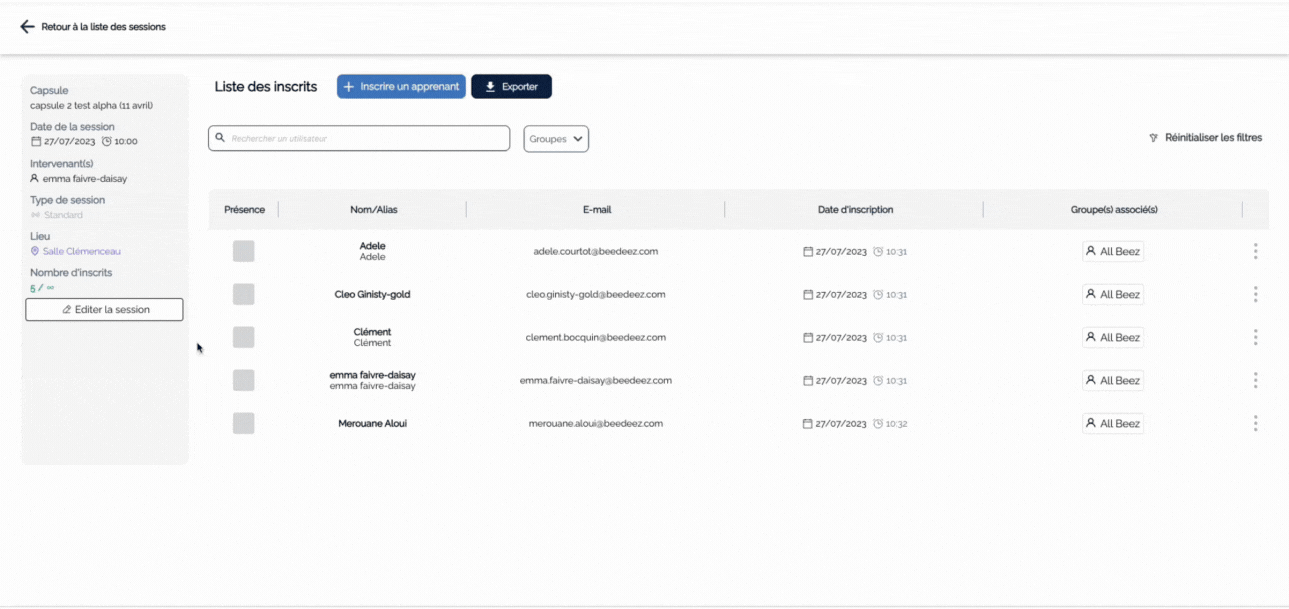Open the three-dot menu for Adele

tap(1255, 252)
